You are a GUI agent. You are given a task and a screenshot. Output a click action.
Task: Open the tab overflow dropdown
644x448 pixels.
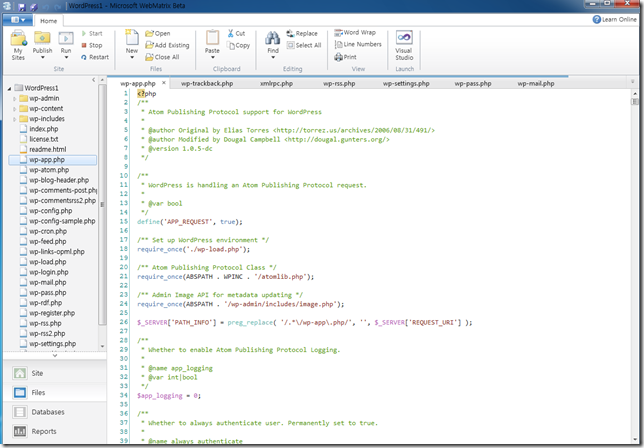click(x=632, y=82)
